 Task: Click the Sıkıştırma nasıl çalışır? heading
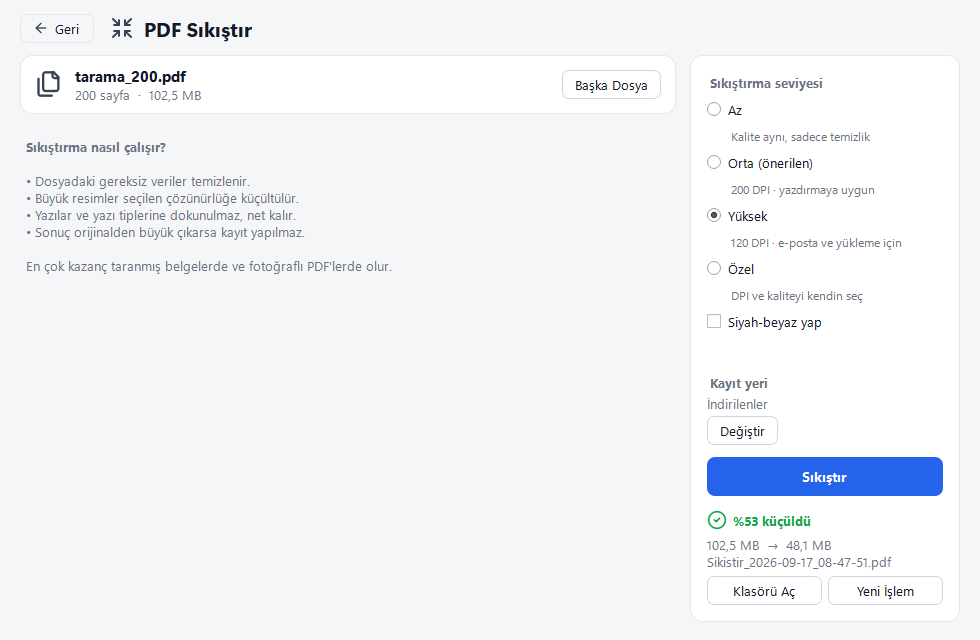click(96, 148)
